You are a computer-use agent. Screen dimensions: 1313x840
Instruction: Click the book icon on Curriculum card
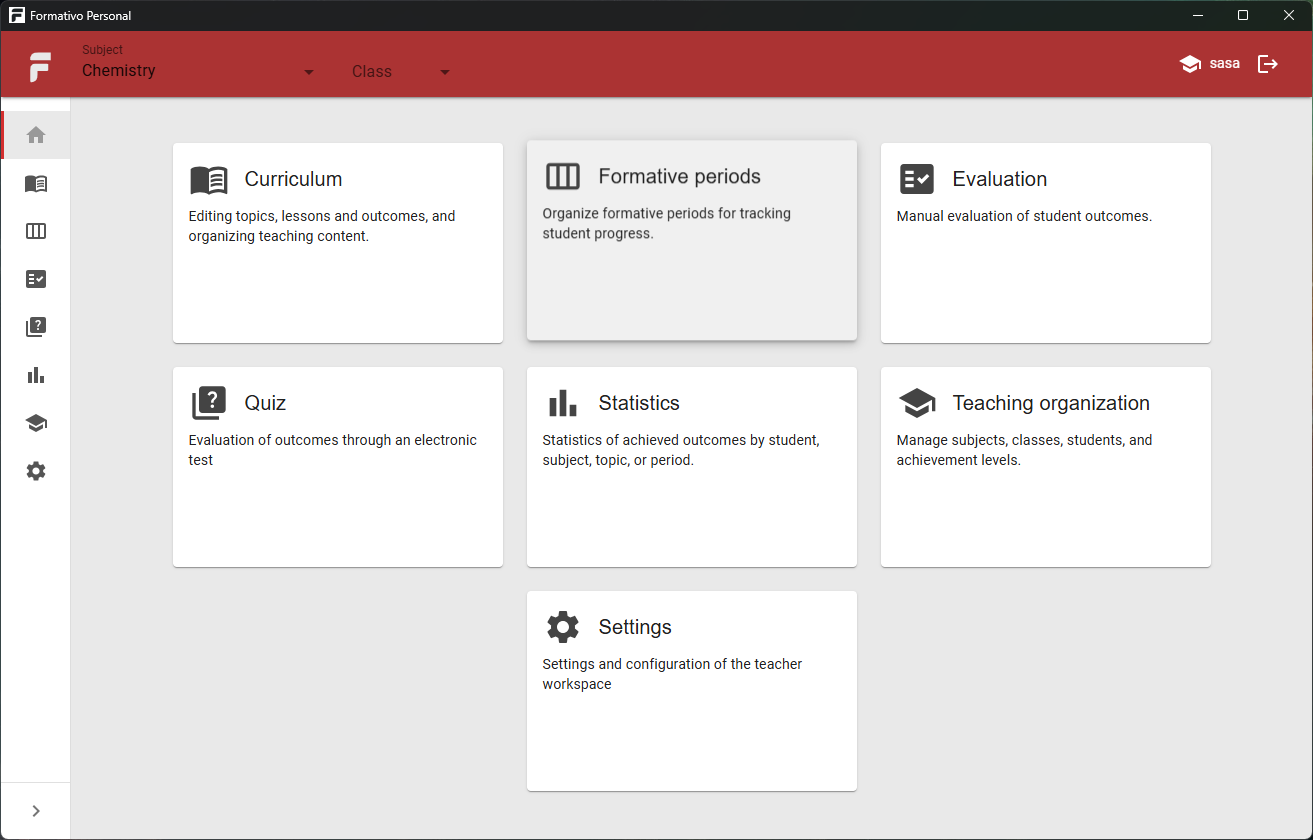click(209, 180)
